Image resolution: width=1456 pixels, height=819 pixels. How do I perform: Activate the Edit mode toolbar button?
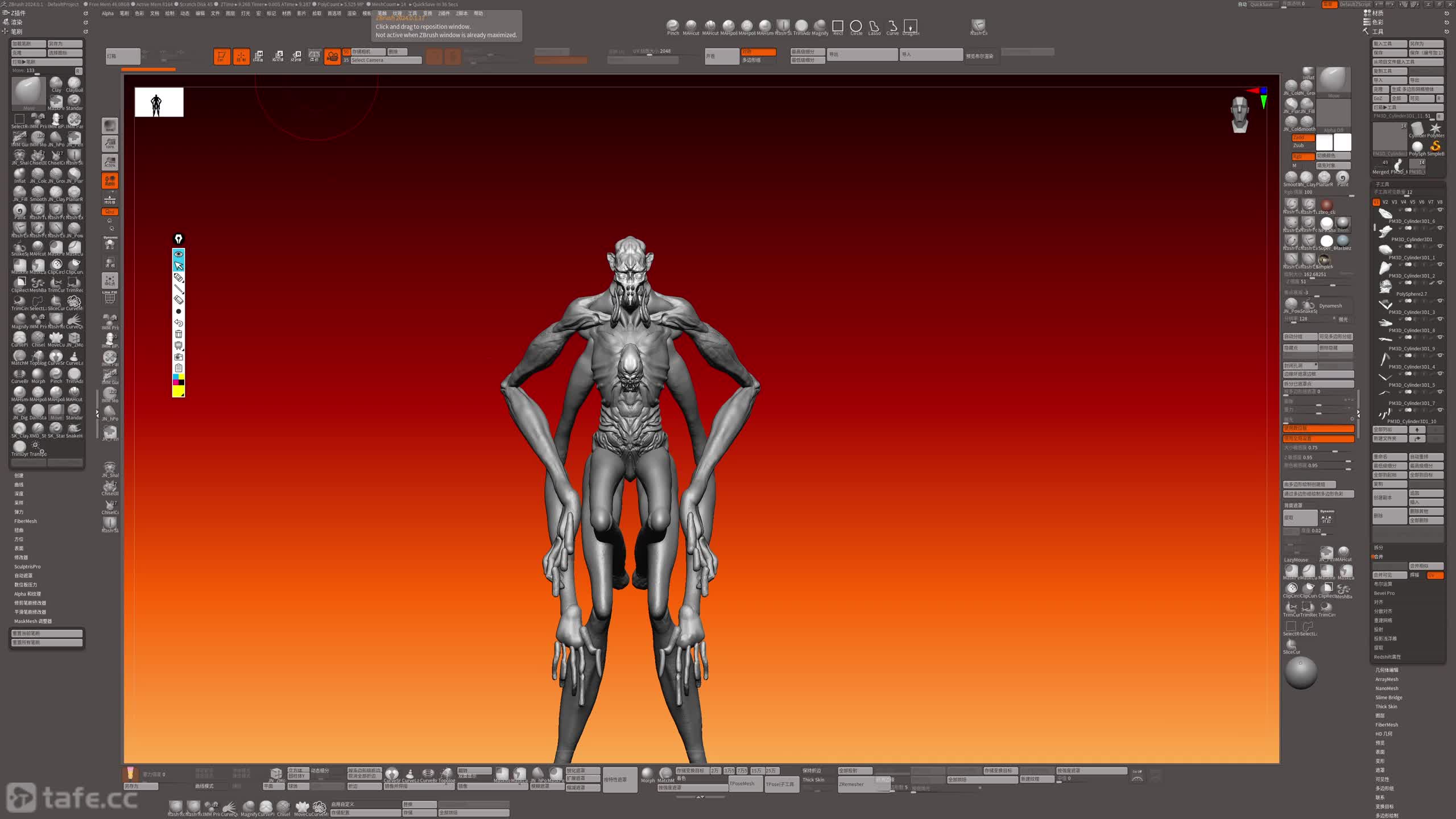(222, 56)
